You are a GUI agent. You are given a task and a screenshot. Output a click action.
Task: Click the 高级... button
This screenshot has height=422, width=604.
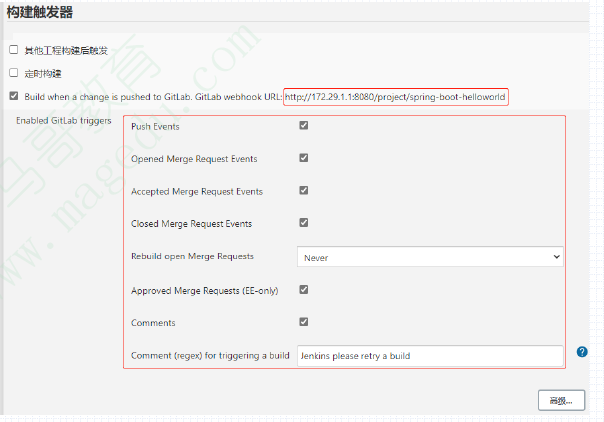click(x=561, y=400)
